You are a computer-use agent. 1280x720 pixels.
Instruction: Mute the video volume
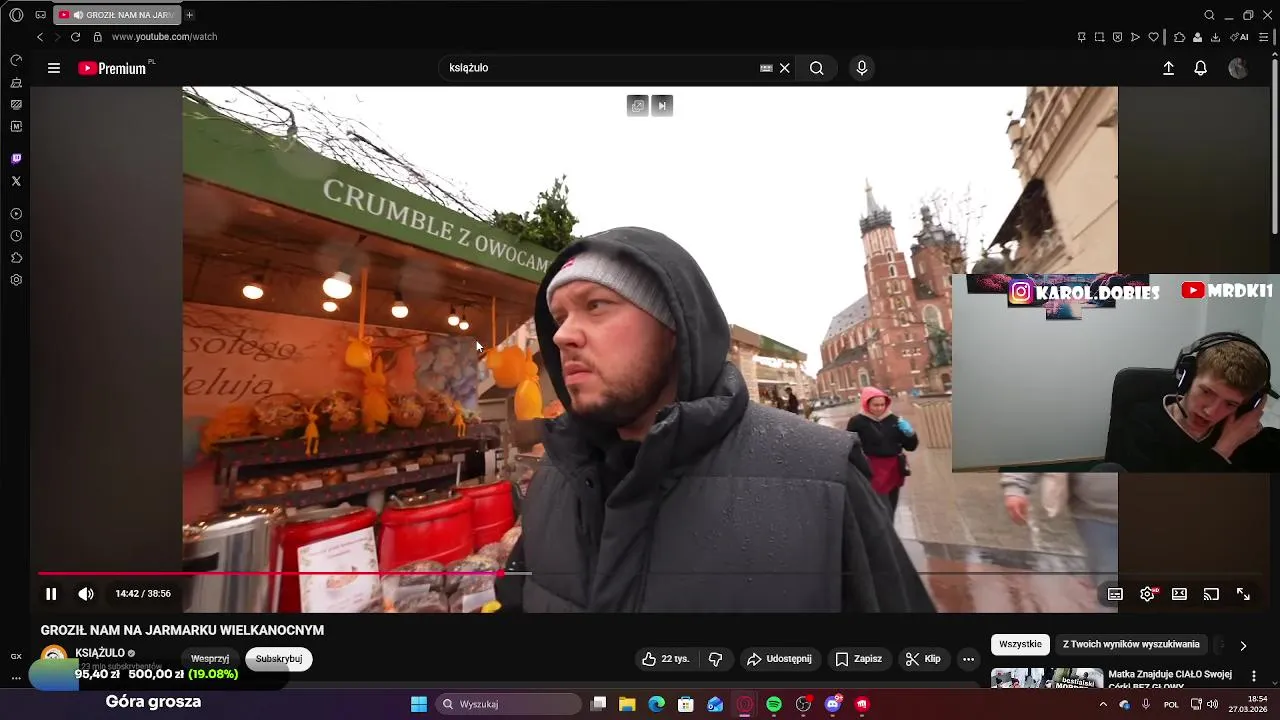pyautogui.click(x=86, y=594)
